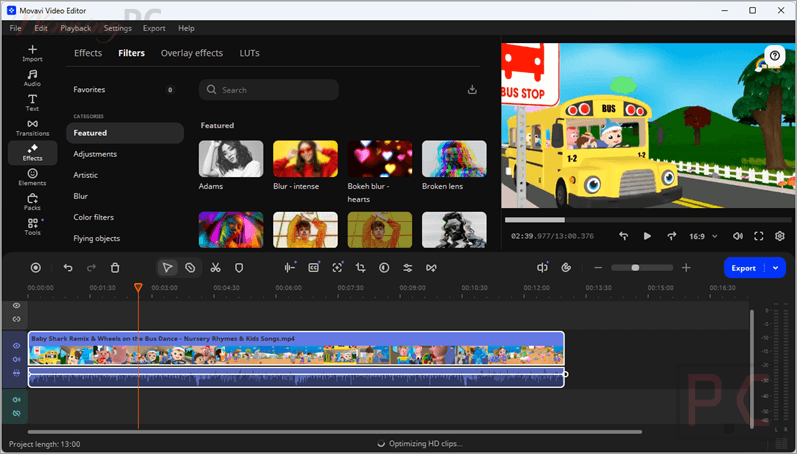Viewport: 797px width, 454px height.
Task: Open the Edit menu
Action: click(41, 28)
